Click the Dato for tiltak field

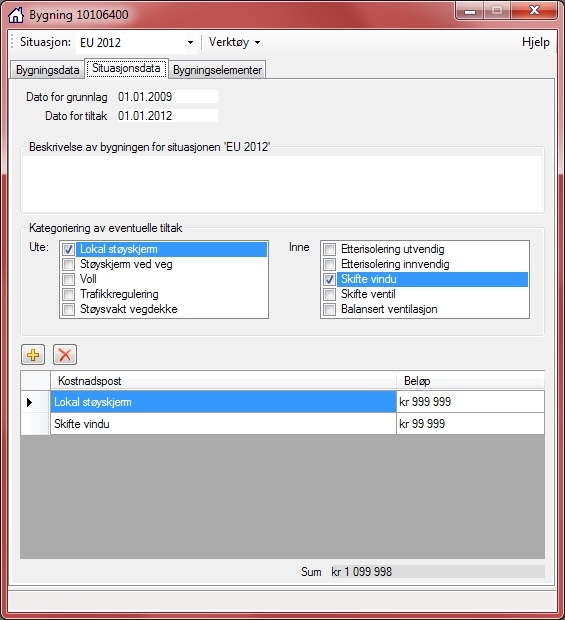pos(168,116)
